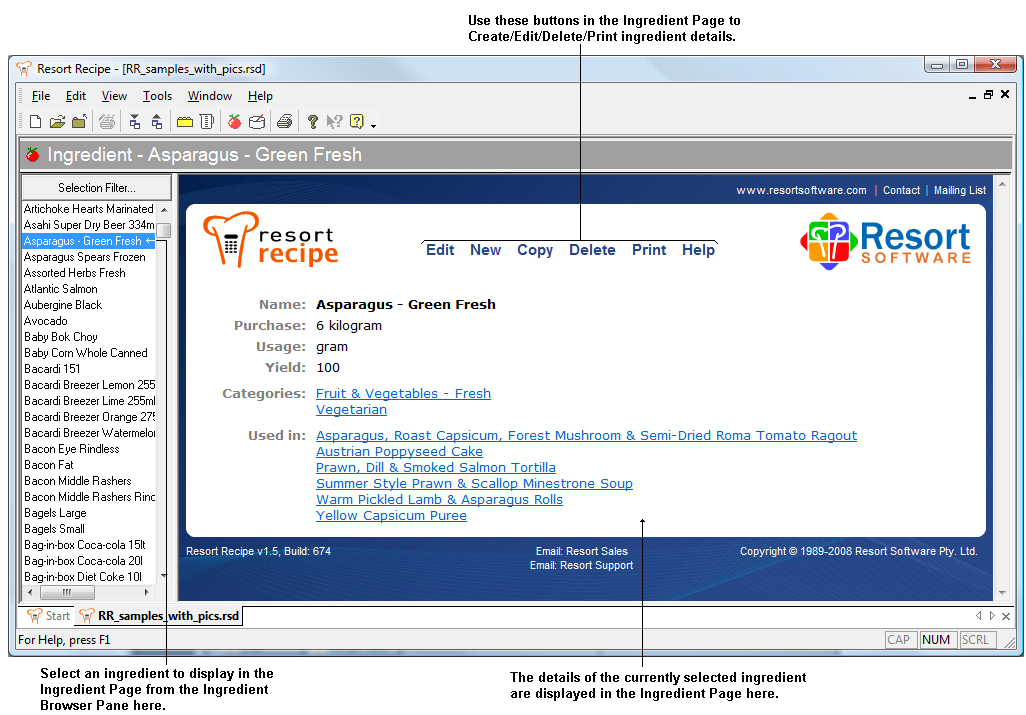
Task: Click the New ingredient link
Action: pos(486,250)
